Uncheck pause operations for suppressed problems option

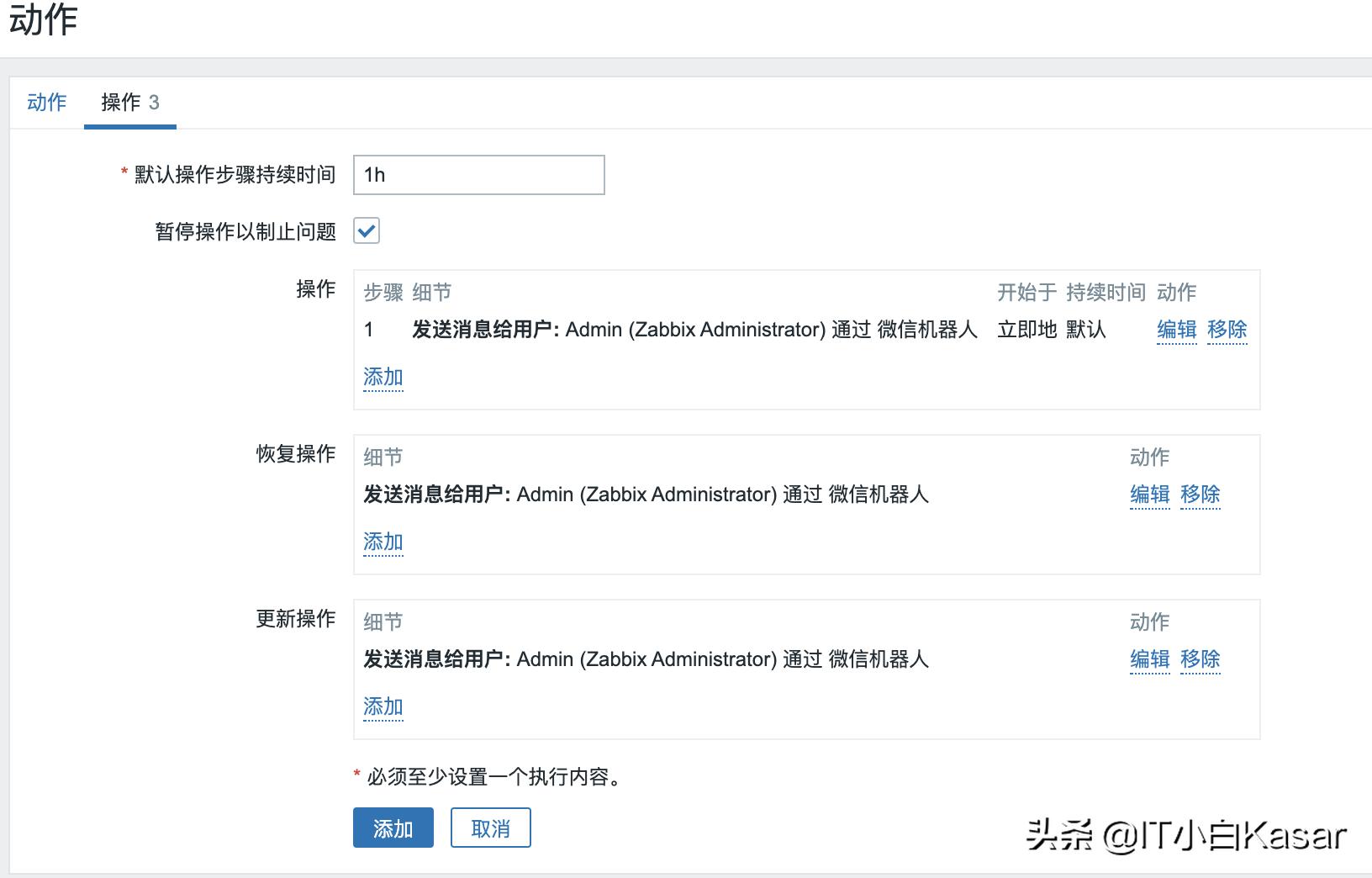367,230
